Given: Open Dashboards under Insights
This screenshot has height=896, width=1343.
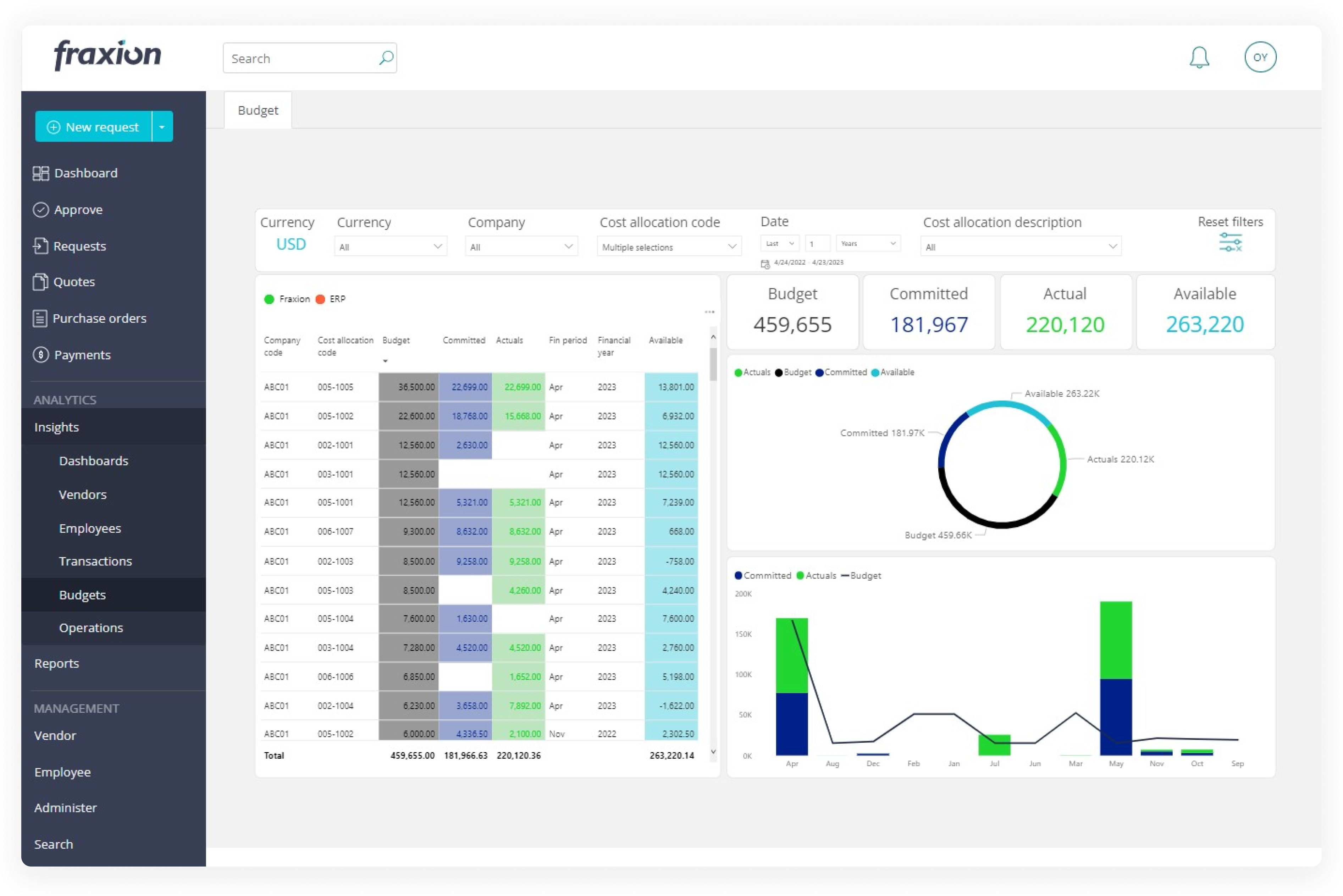Looking at the screenshot, I should pyautogui.click(x=94, y=460).
